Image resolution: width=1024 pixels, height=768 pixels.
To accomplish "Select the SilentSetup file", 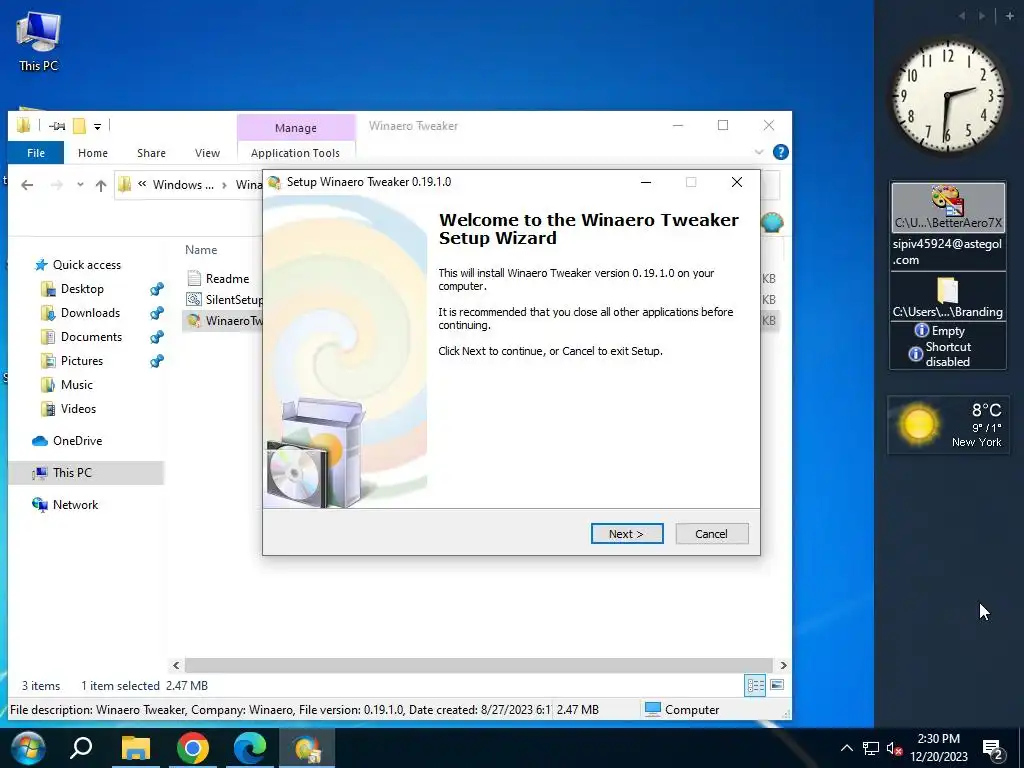I will click(224, 300).
